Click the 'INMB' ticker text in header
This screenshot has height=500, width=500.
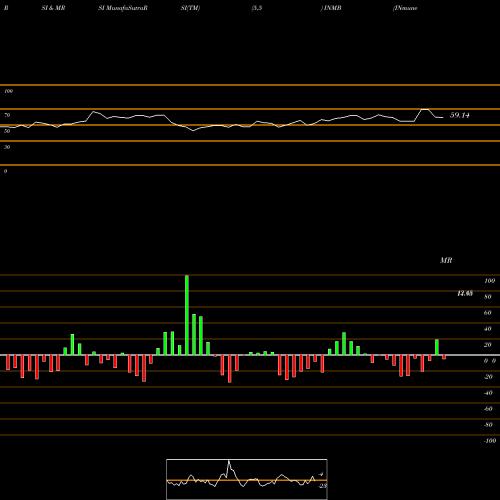point(333,8)
